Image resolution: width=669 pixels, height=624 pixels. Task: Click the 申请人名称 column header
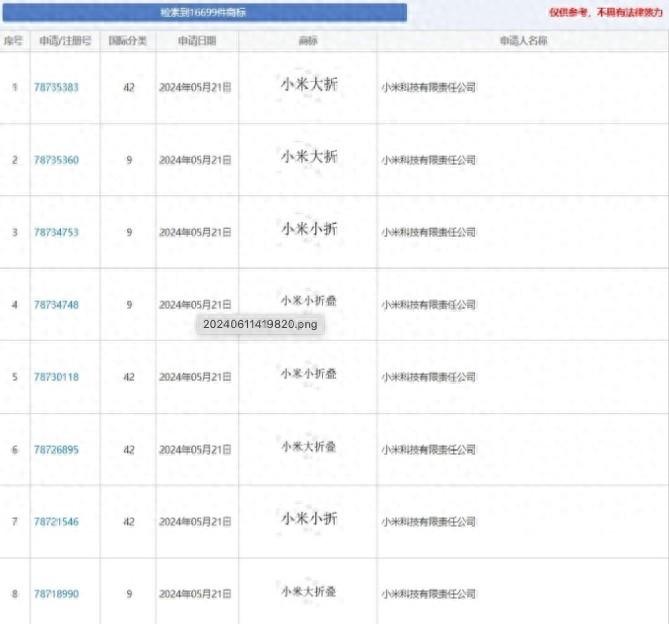pyautogui.click(x=524, y=41)
